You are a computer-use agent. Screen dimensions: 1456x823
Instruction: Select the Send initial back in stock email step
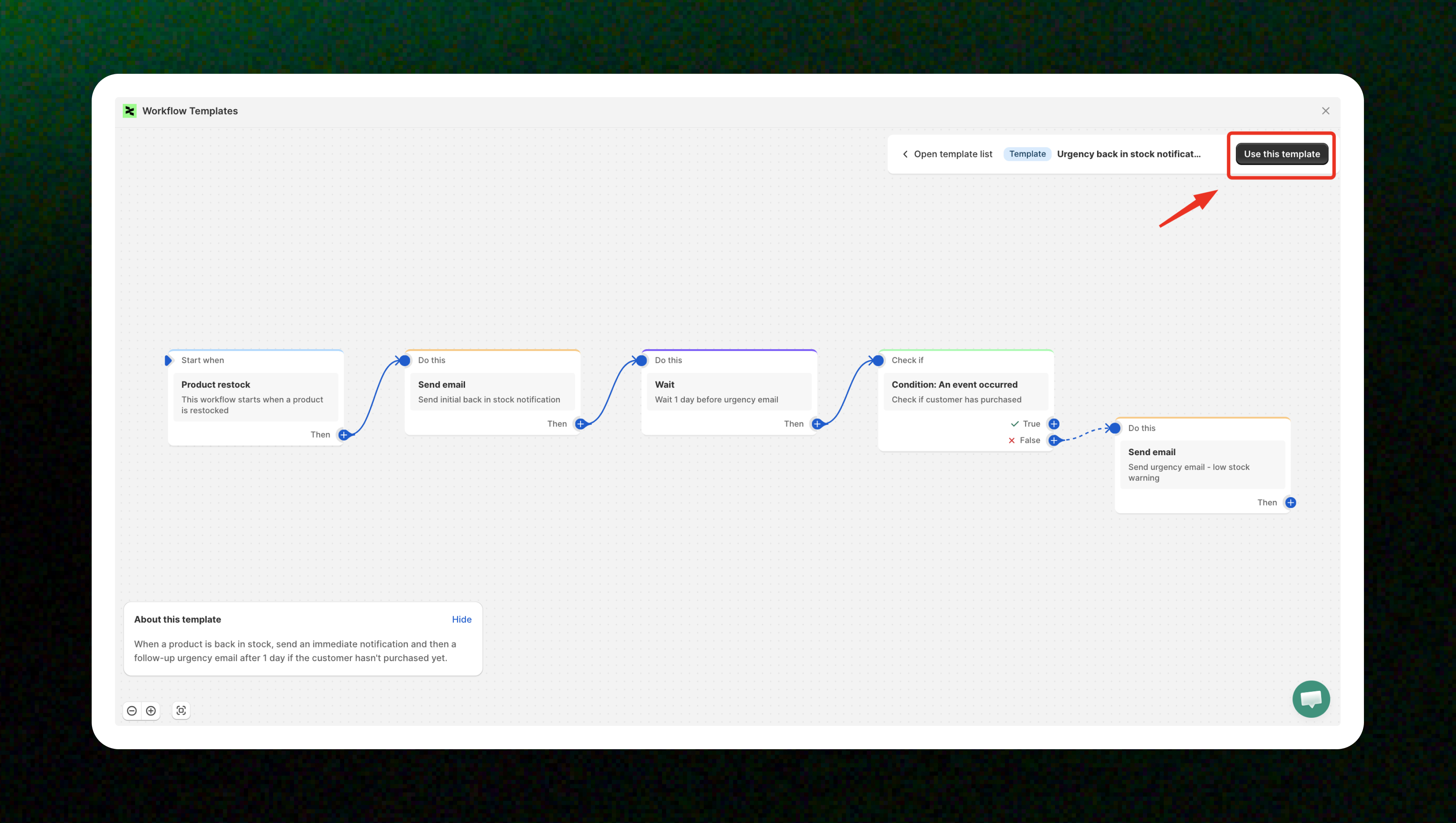pos(492,391)
